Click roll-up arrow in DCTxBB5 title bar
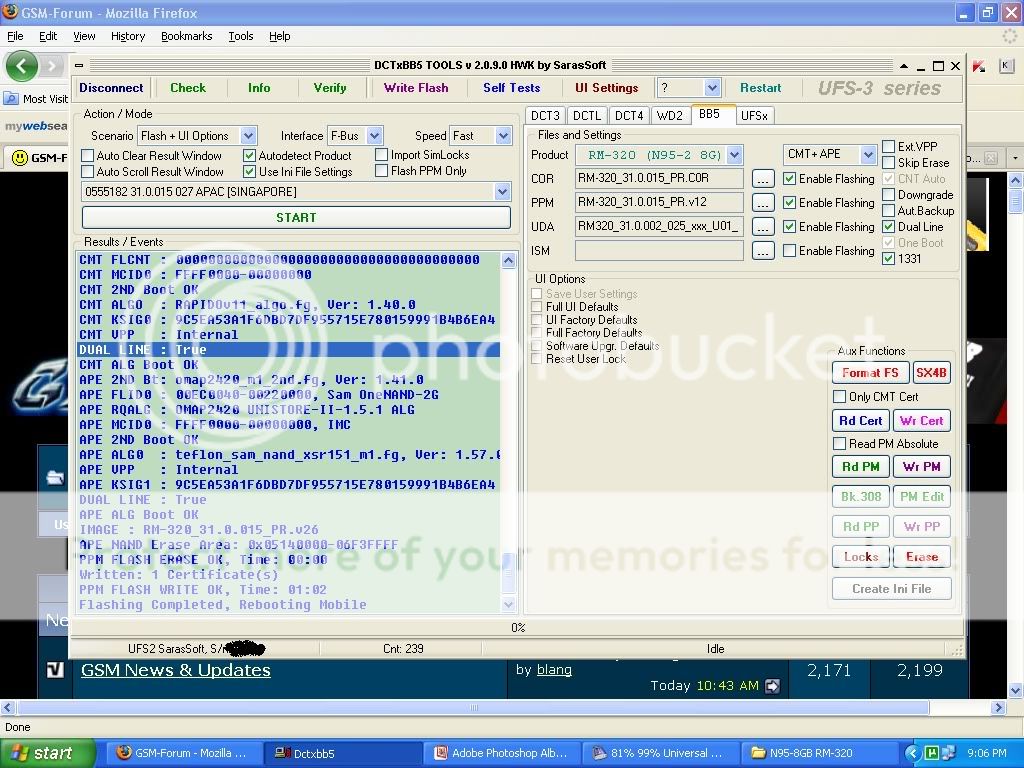Screen dimensions: 1024x768 point(904,66)
